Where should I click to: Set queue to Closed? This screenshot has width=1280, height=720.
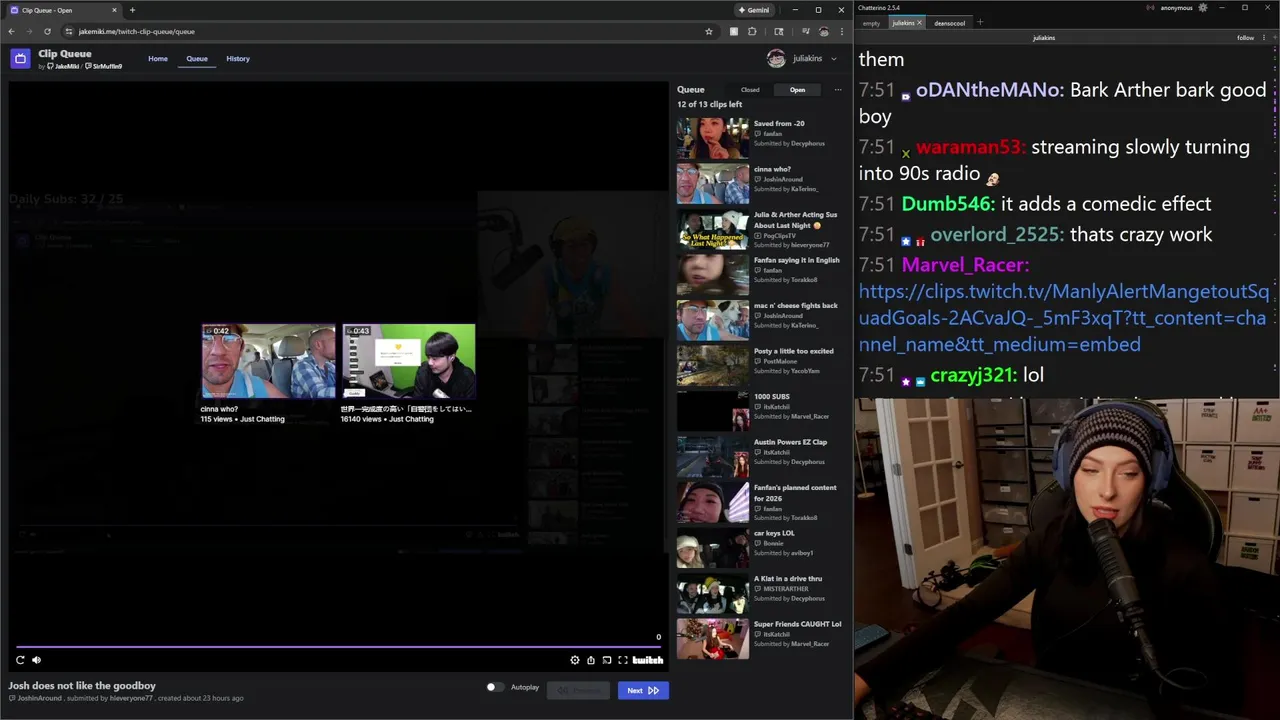coord(750,90)
